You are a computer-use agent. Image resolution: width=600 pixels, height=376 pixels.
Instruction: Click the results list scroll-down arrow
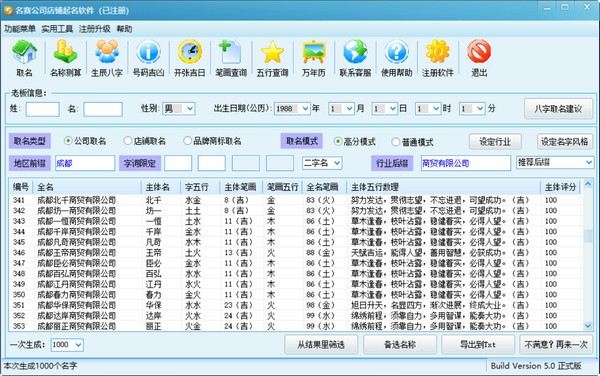pos(588,326)
